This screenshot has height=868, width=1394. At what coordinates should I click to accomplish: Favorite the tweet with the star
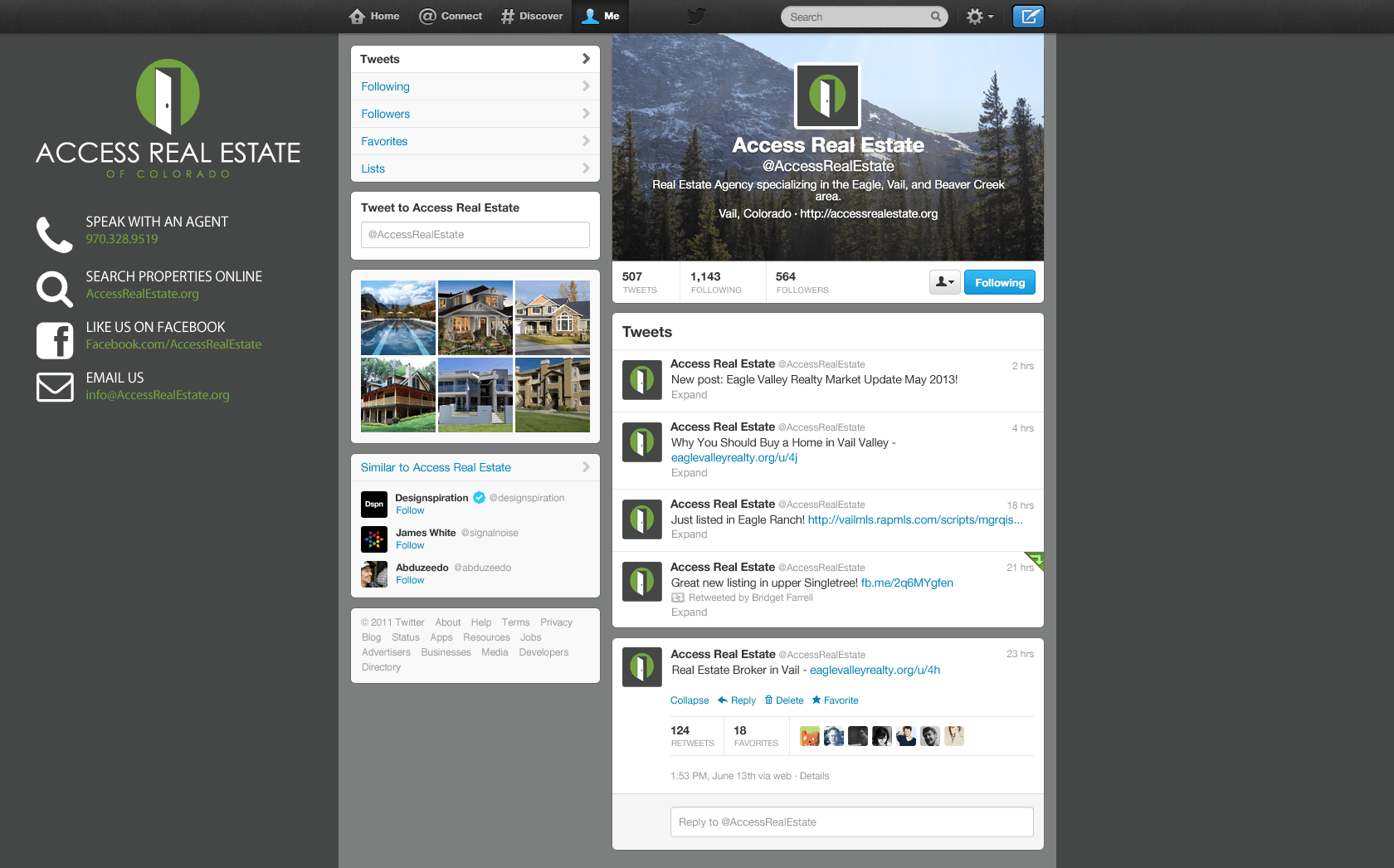(x=835, y=700)
